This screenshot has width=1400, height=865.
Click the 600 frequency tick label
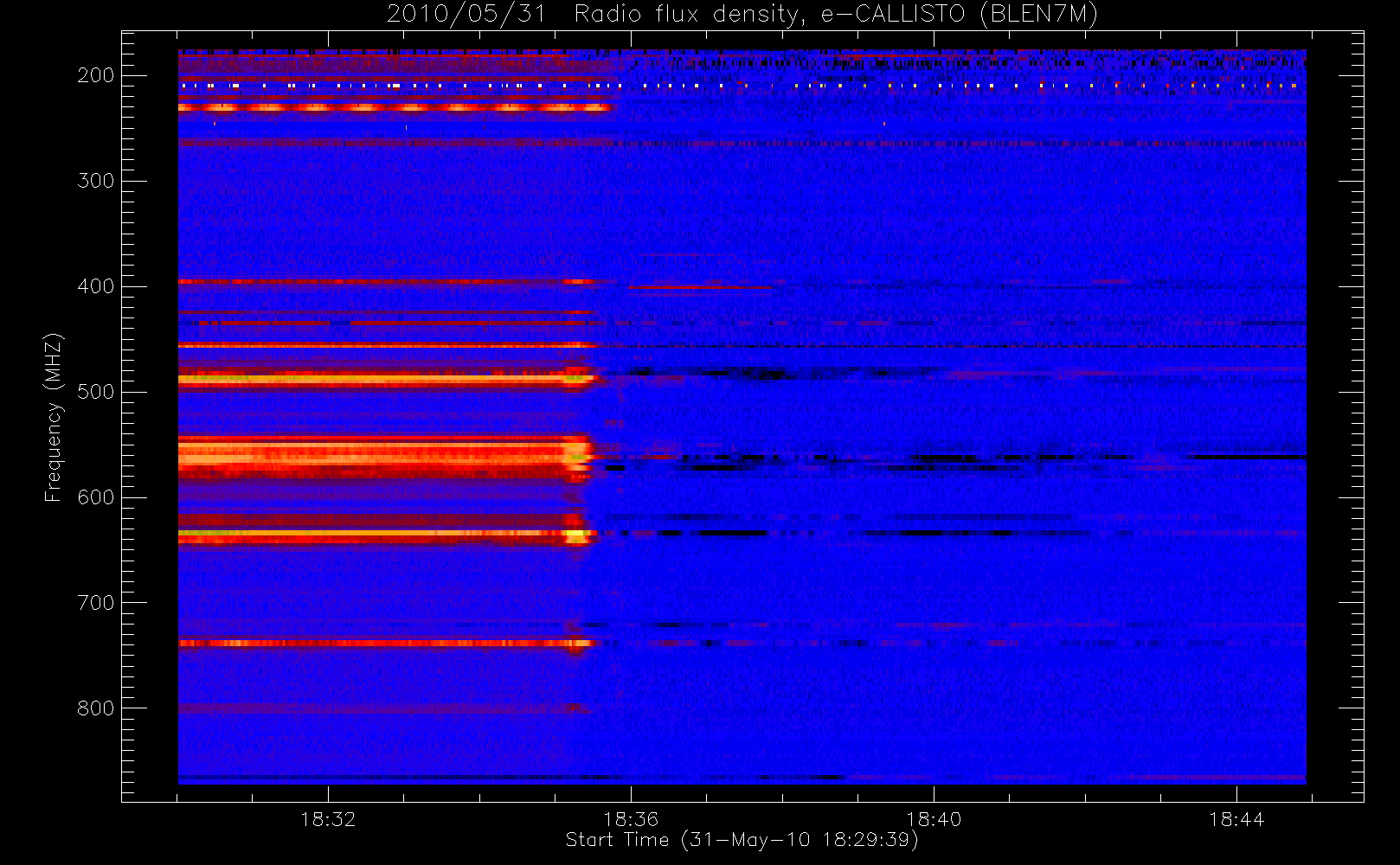click(x=95, y=497)
